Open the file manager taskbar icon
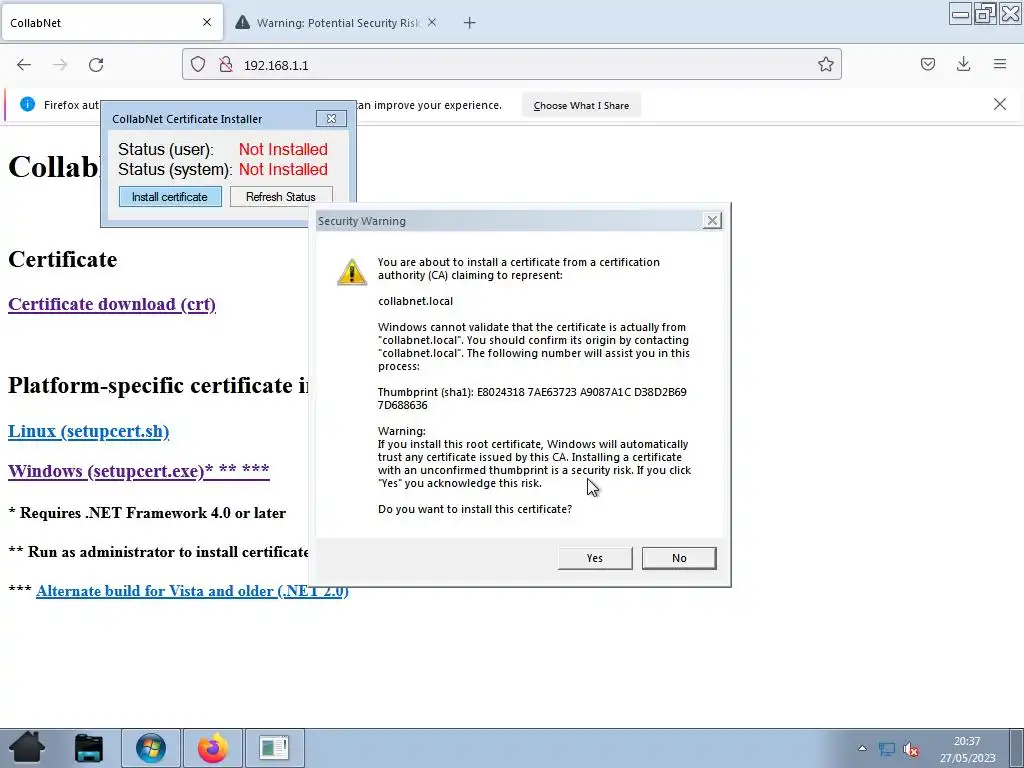 click(x=89, y=748)
